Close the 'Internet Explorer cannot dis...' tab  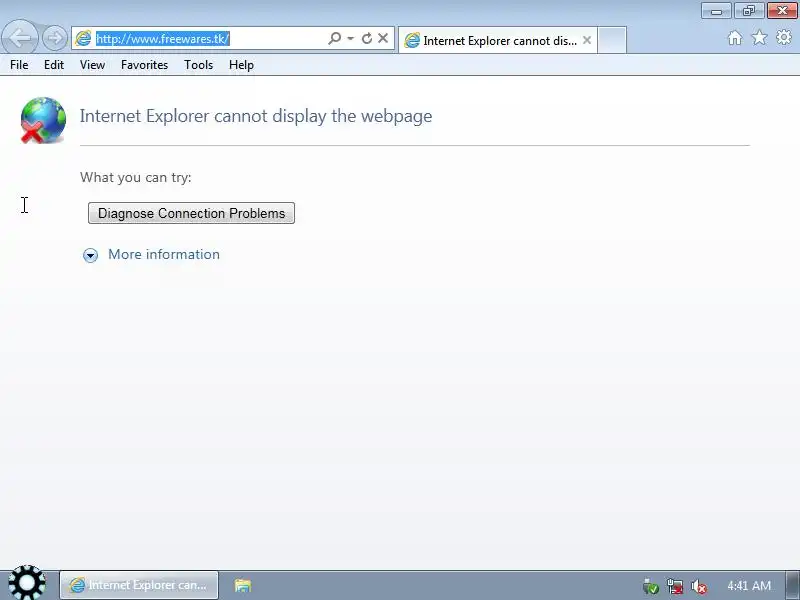[587, 40]
